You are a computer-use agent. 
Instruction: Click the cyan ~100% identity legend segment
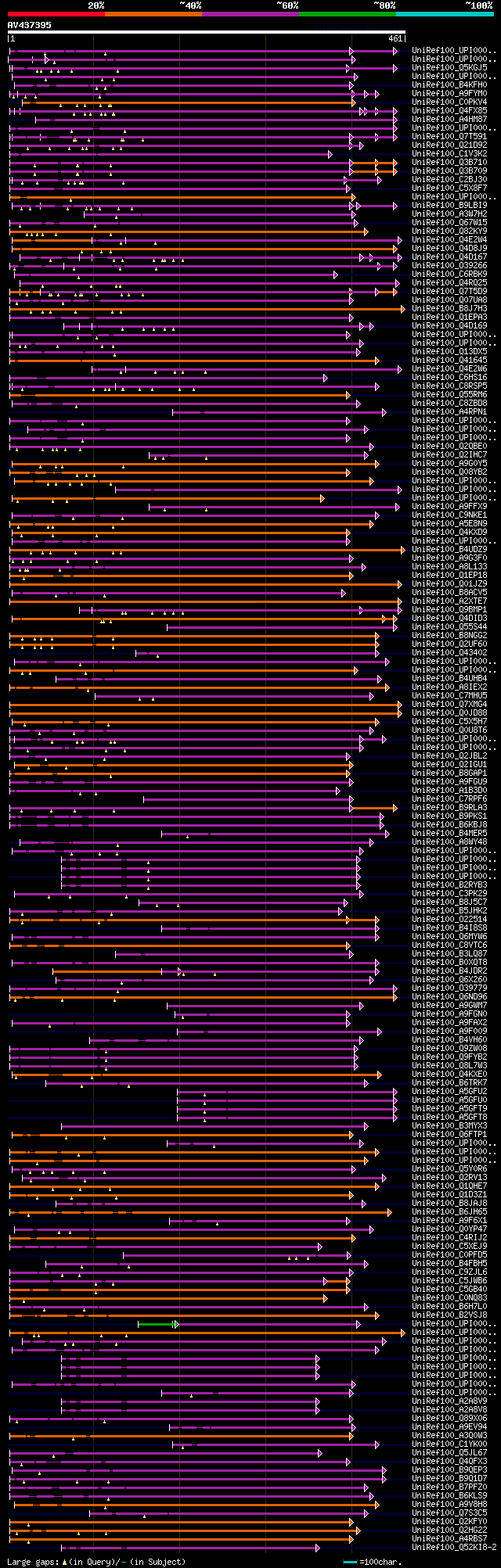[445, 13]
